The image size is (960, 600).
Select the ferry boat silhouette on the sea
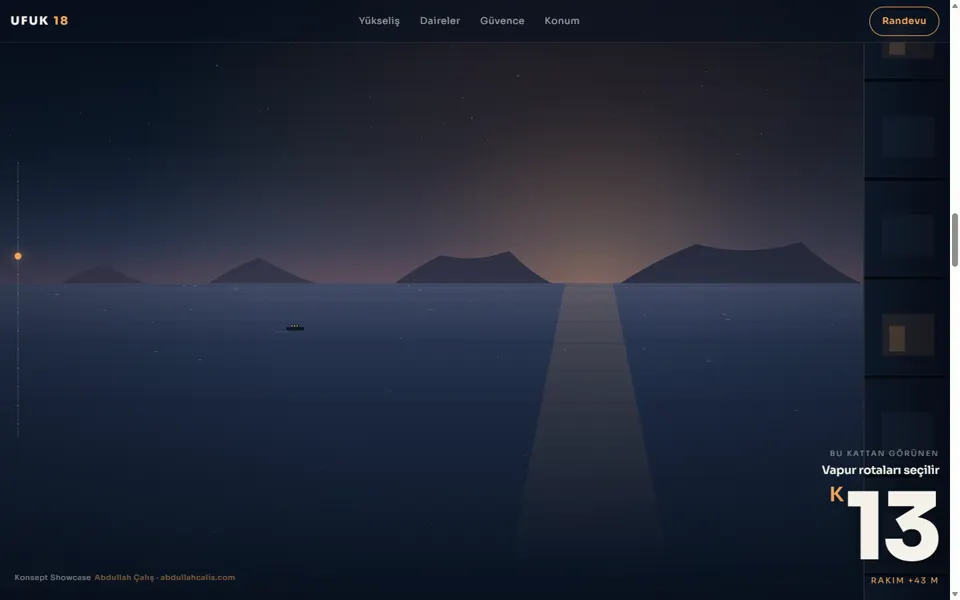pyautogui.click(x=295, y=328)
